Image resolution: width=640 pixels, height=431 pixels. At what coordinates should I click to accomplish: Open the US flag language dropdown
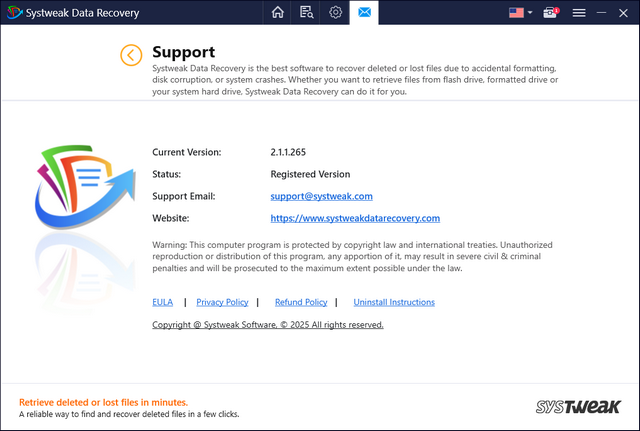click(520, 13)
